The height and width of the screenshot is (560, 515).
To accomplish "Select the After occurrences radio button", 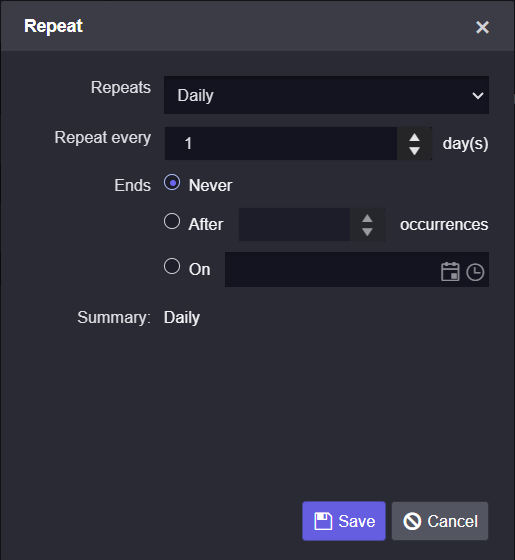I will (172, 221).
